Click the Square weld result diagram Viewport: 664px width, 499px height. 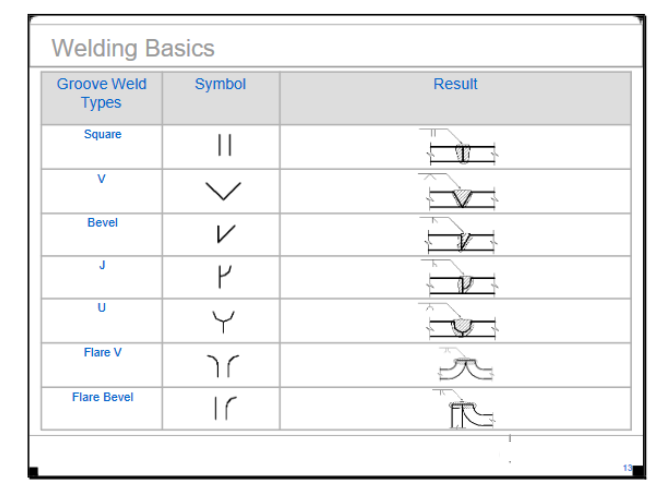(459, 146)
